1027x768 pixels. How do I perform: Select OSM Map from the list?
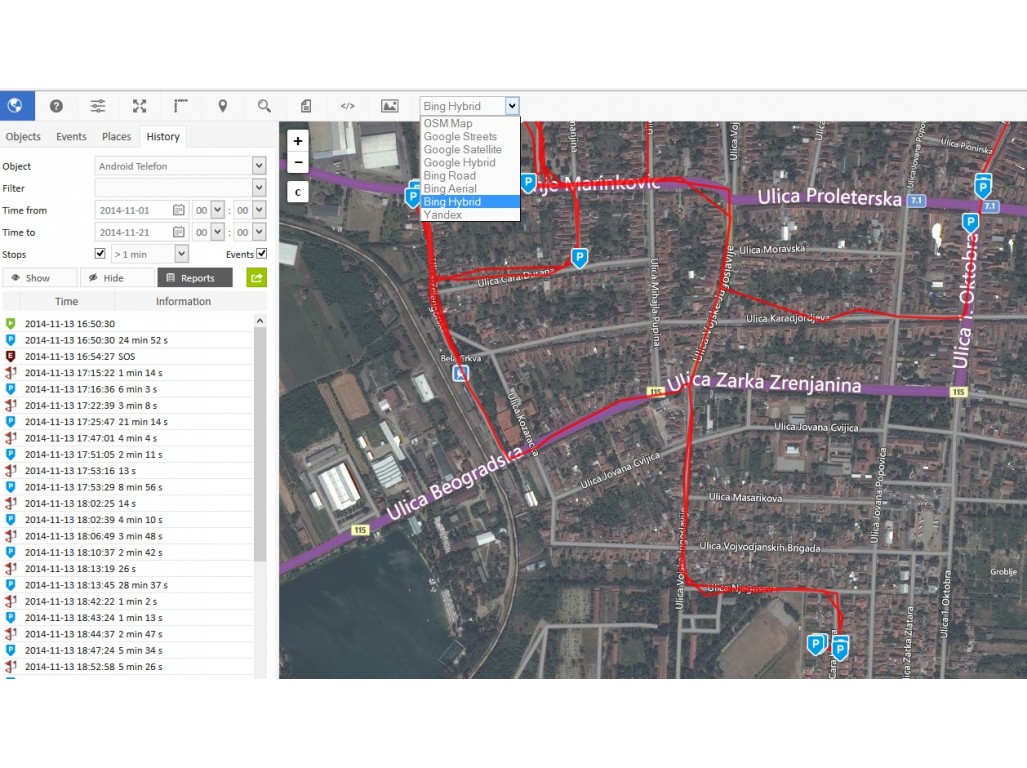(x=448, y=123)
